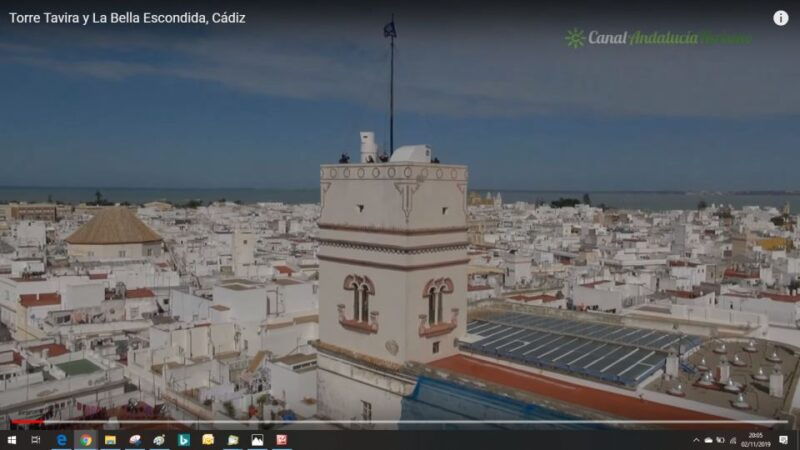Open the Action Center notifications

tap(784, 440)
